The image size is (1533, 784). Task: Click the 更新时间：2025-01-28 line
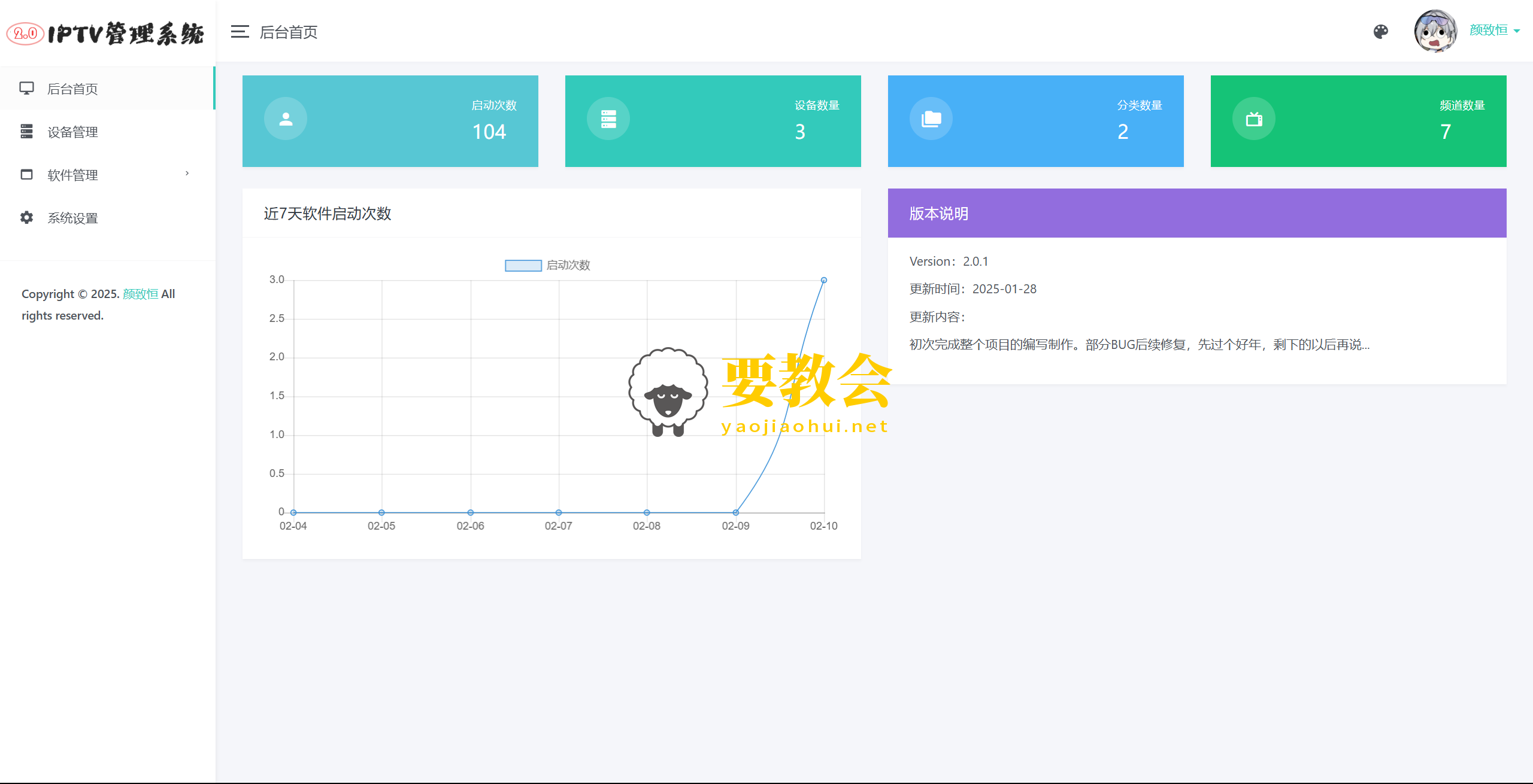pyautogui.click(x=972, y=289)
